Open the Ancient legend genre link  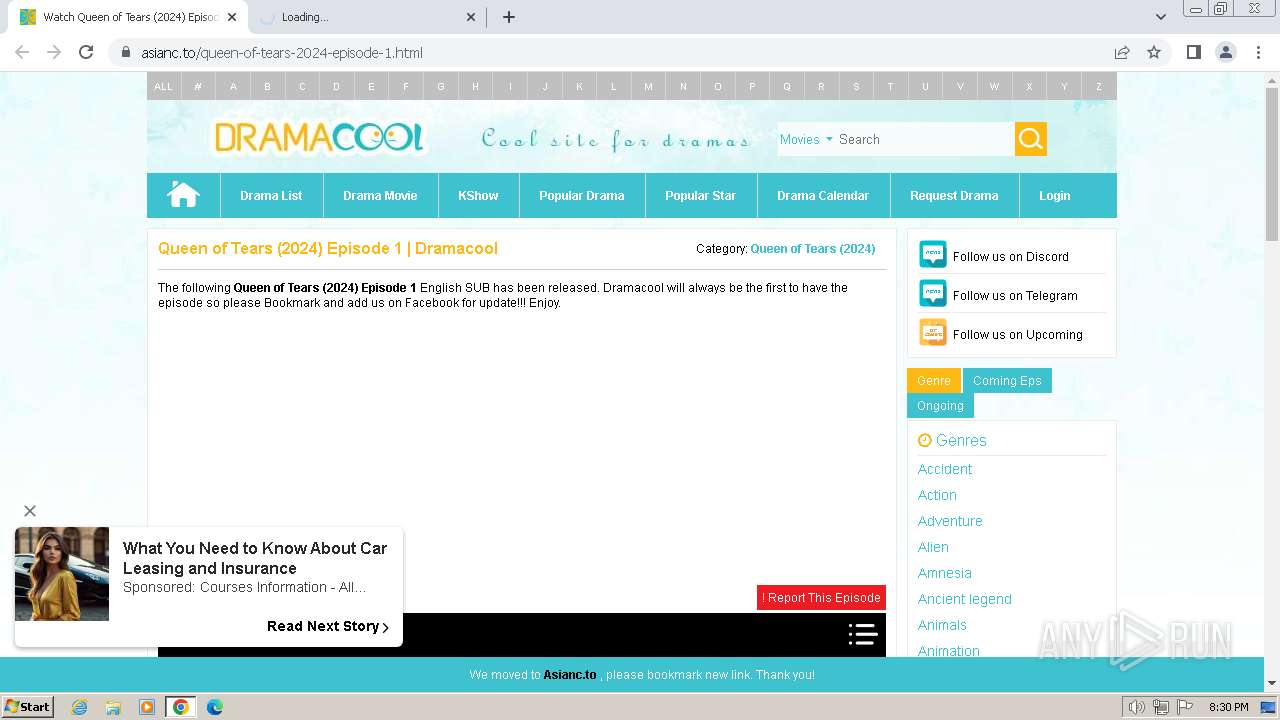point(965,599)
